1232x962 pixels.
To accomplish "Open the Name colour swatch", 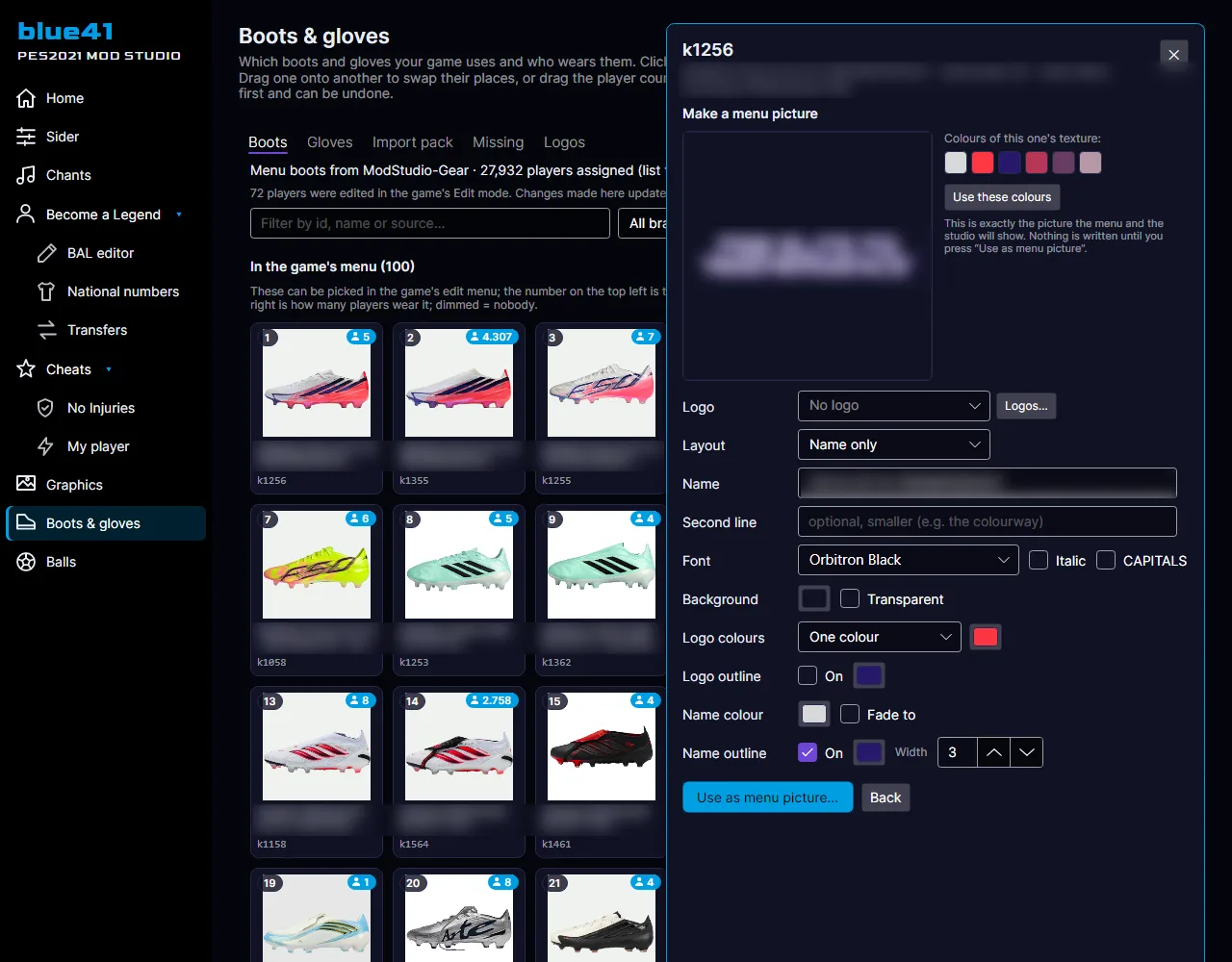I will [814, 714].
